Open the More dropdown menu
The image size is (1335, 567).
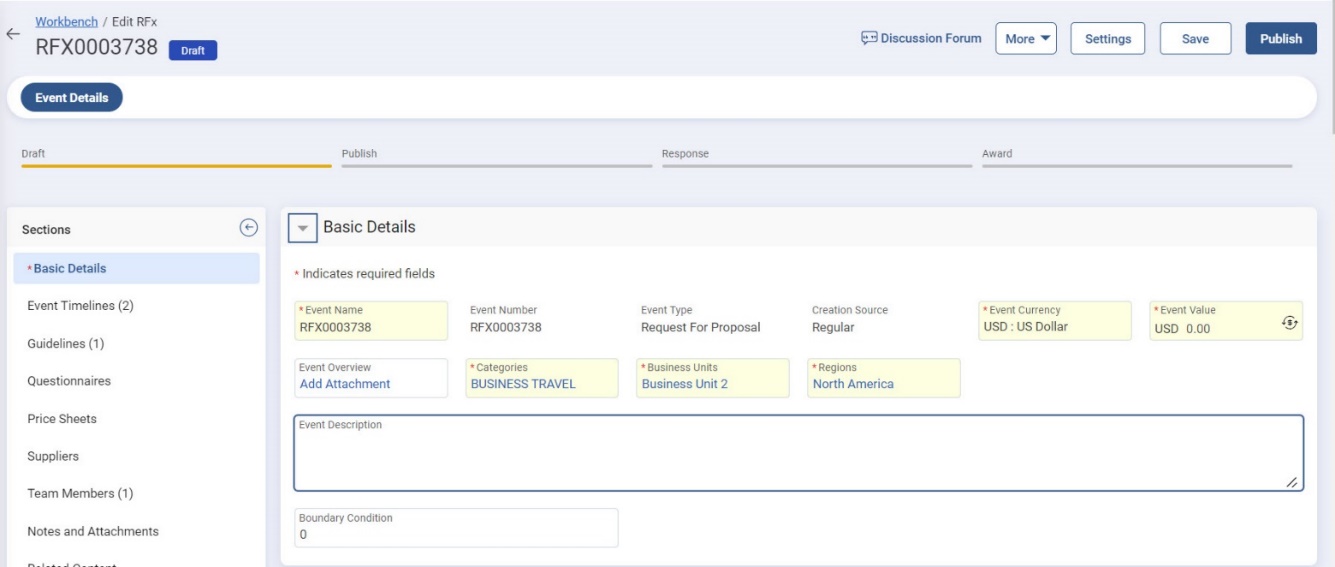point(1026,39)
